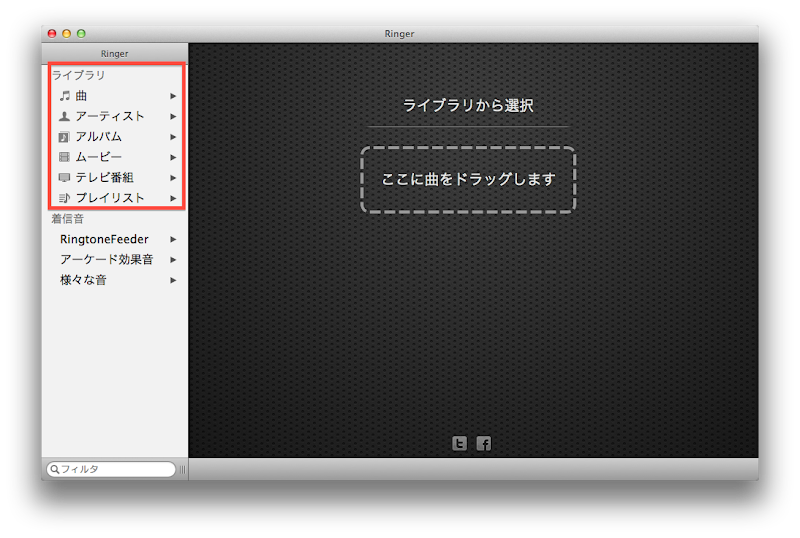Click the music note icon beside 曲
The width and height of the screenshot is (800, 538).
(x=64, y=95)
